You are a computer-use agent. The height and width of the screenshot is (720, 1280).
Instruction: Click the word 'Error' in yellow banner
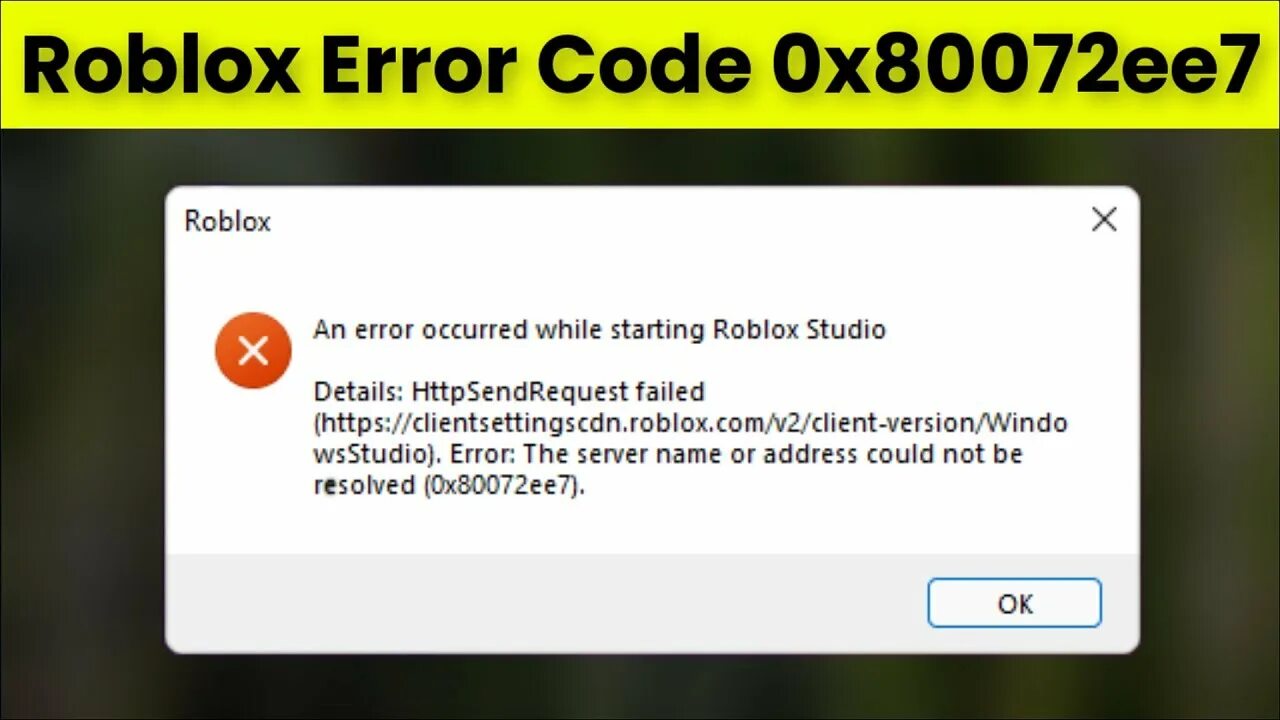[418, 66]
